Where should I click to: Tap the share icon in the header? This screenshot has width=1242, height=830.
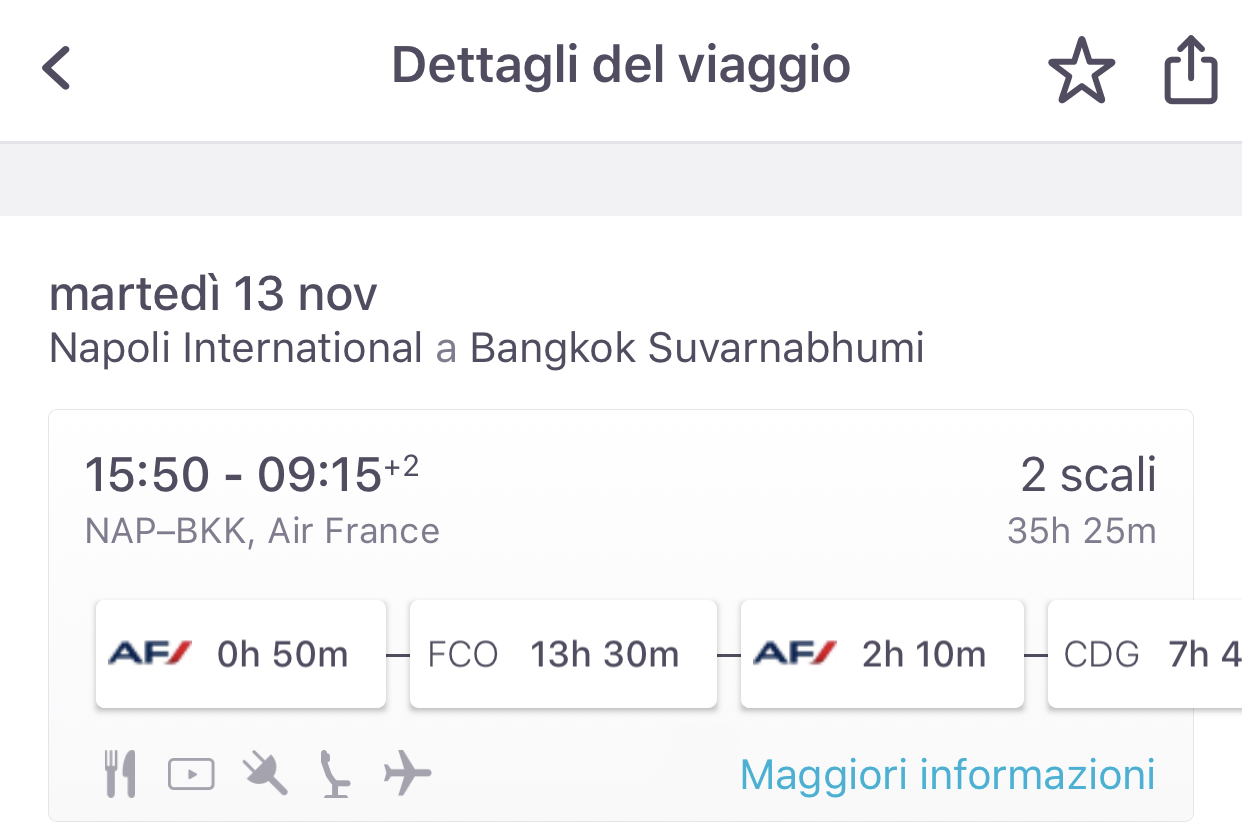(x=1191, y=70)
